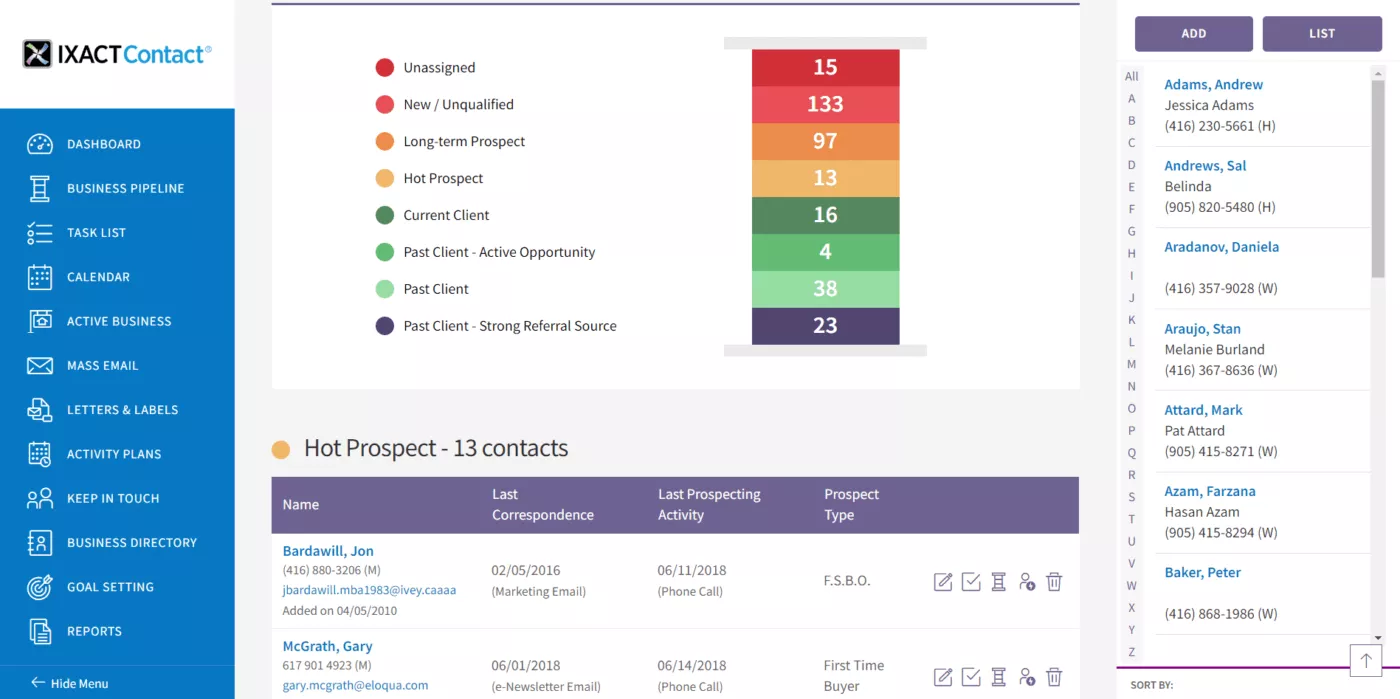Click the assign contact icon for Gary McGrath
Image resolution: width=1400 pixels, height=699 pixels.
click(1026, 677)
